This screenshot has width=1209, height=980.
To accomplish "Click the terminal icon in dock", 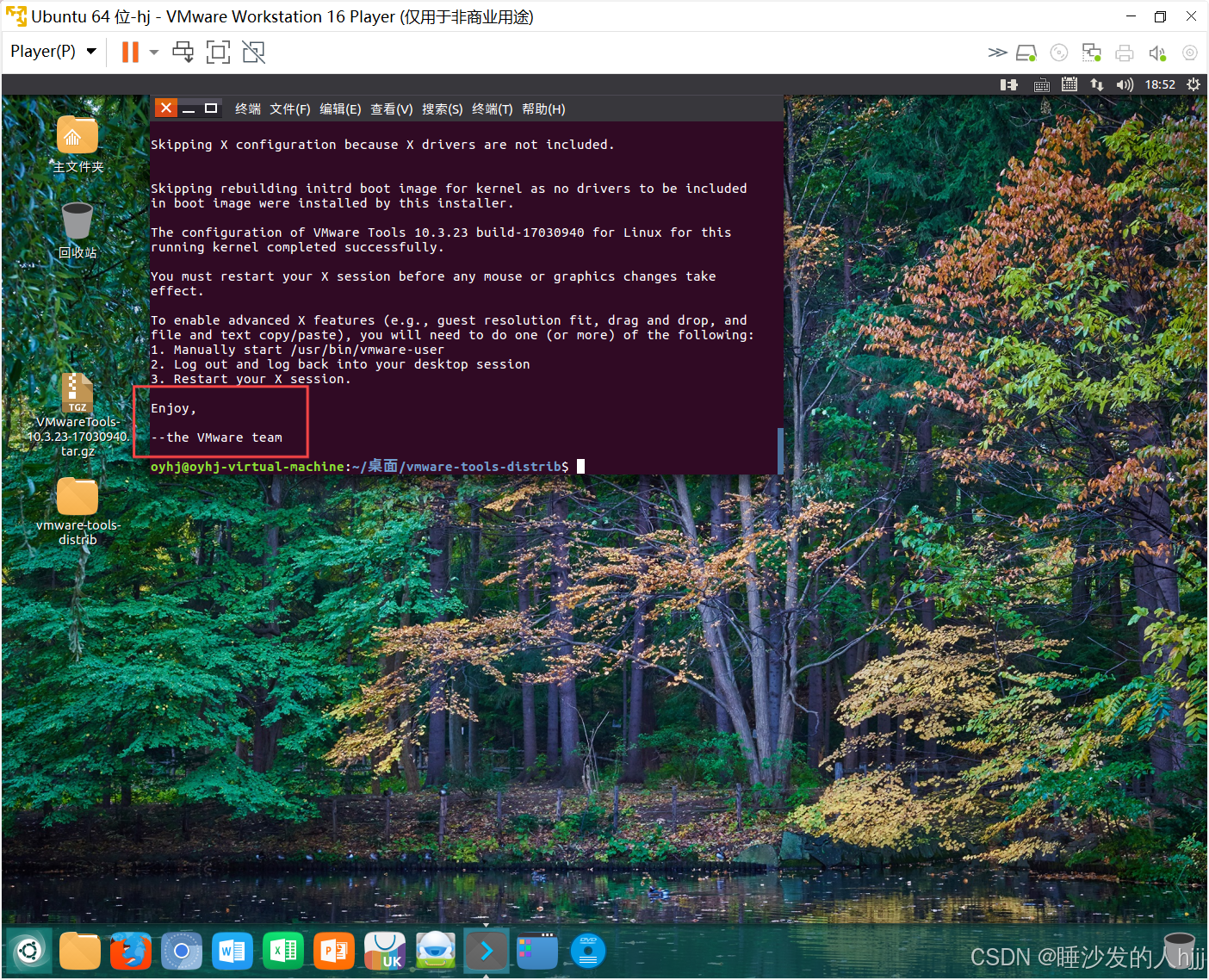I will (x=487, y=951).
